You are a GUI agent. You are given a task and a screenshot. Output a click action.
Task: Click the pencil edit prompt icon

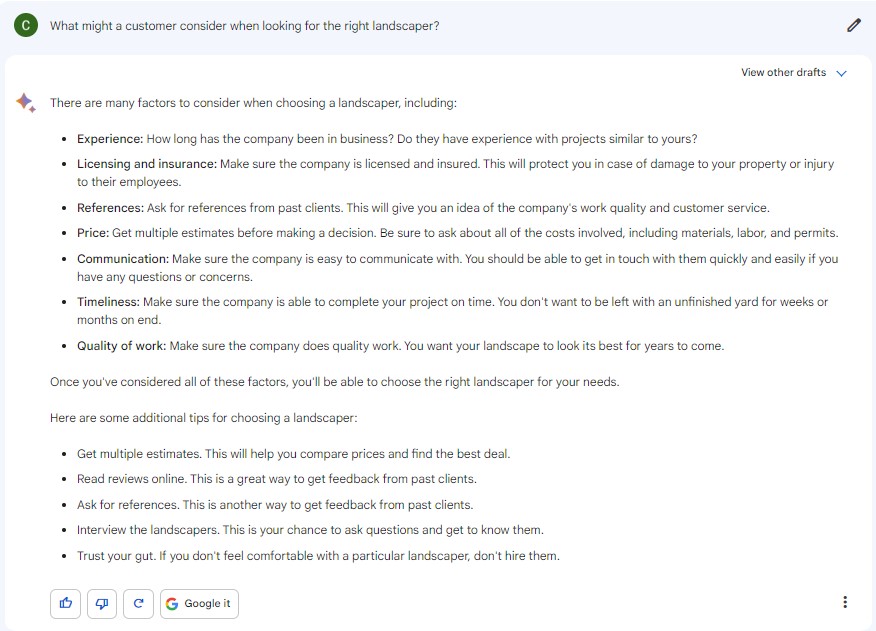coord(853,26)
